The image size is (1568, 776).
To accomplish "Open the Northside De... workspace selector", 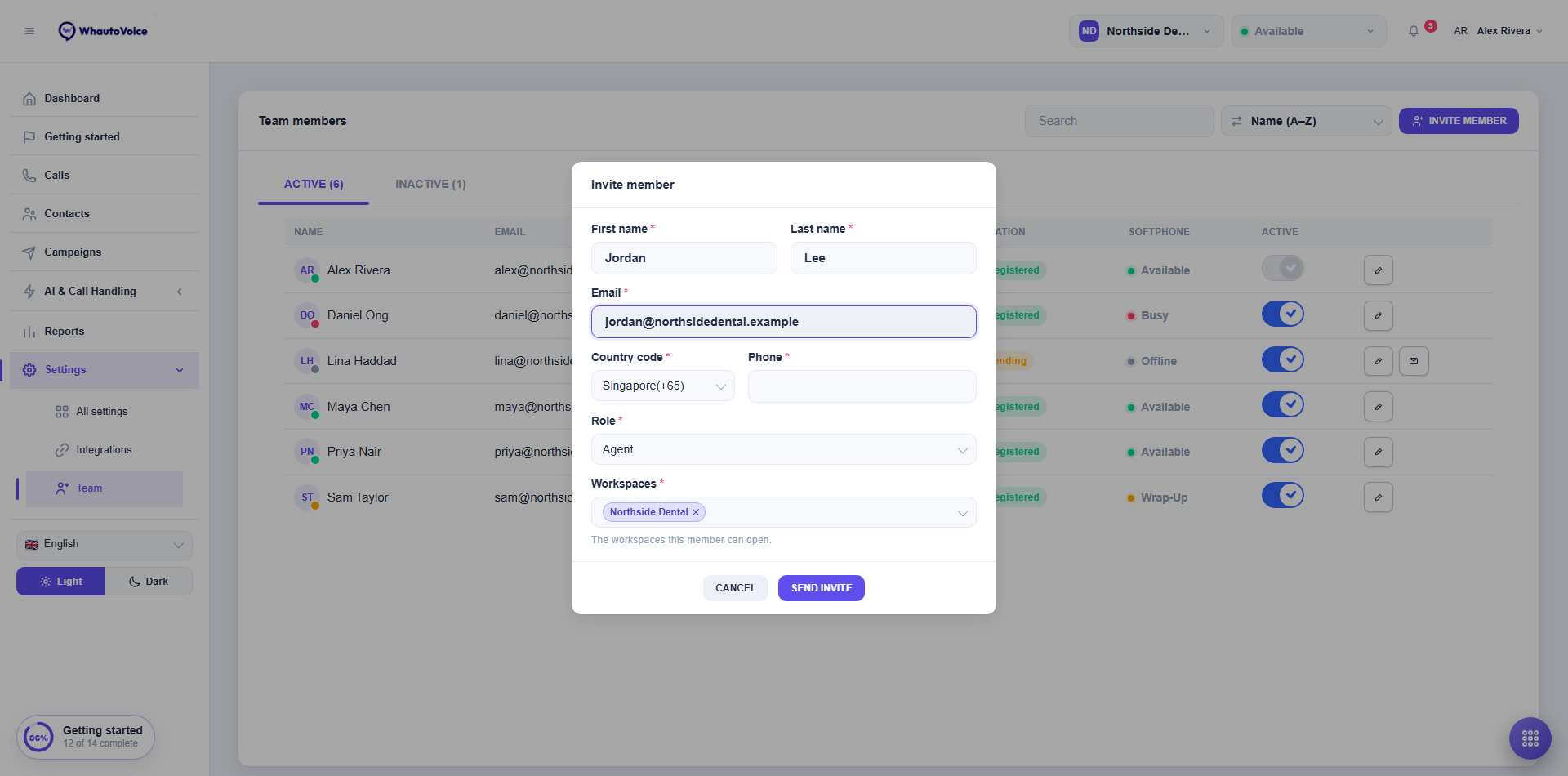I will point(1146,31).
